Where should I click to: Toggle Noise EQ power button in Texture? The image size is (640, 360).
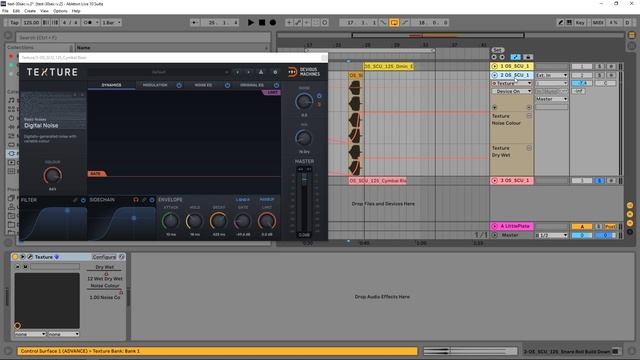pyautogui.click(x=227, y=85)
